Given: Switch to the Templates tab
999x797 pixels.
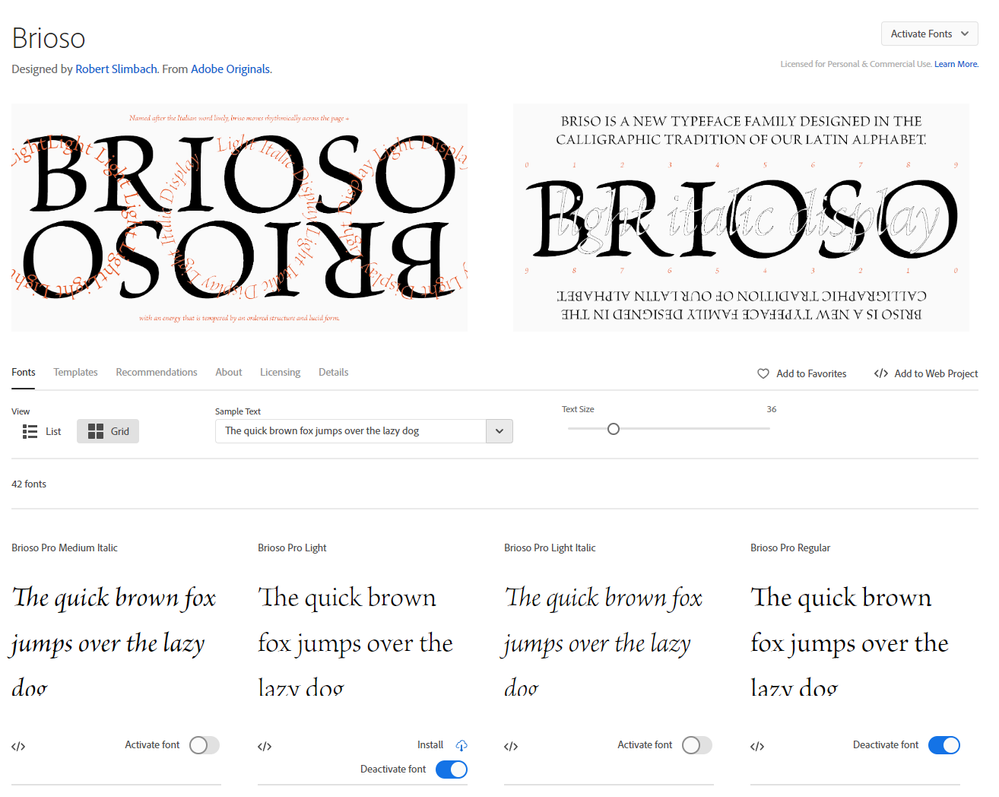Looking at the screenshot, I should (x=76, y=372).
